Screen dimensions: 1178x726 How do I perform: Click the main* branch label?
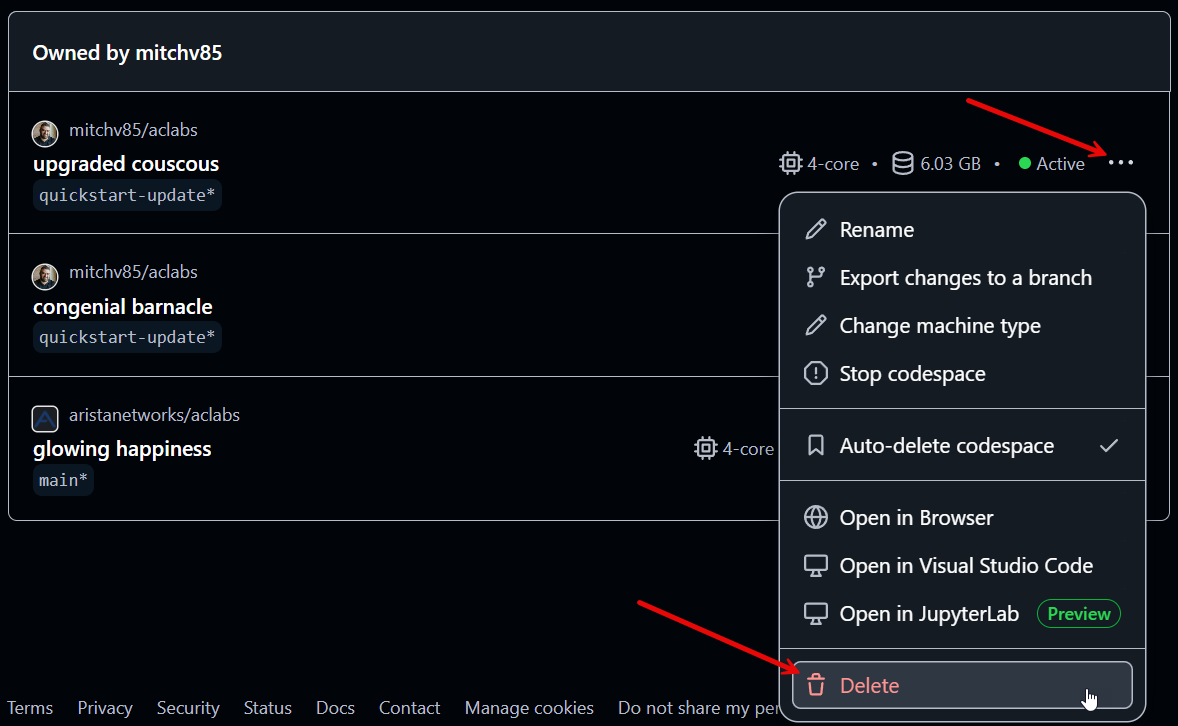tap(63, 480)
